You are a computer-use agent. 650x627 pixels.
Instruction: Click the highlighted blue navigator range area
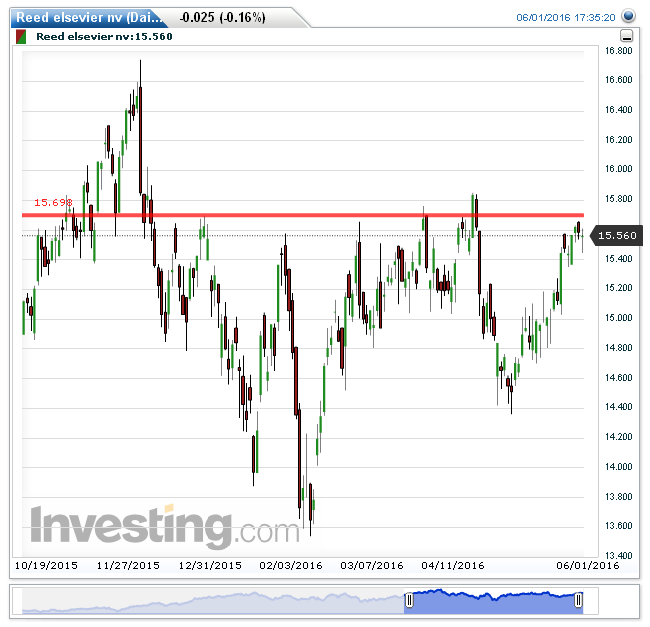[494, 602]
